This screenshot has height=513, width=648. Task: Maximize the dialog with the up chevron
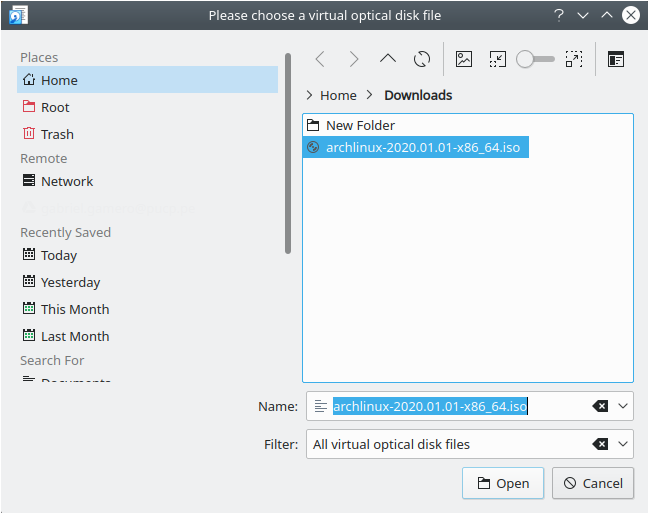tap(607, 16)
